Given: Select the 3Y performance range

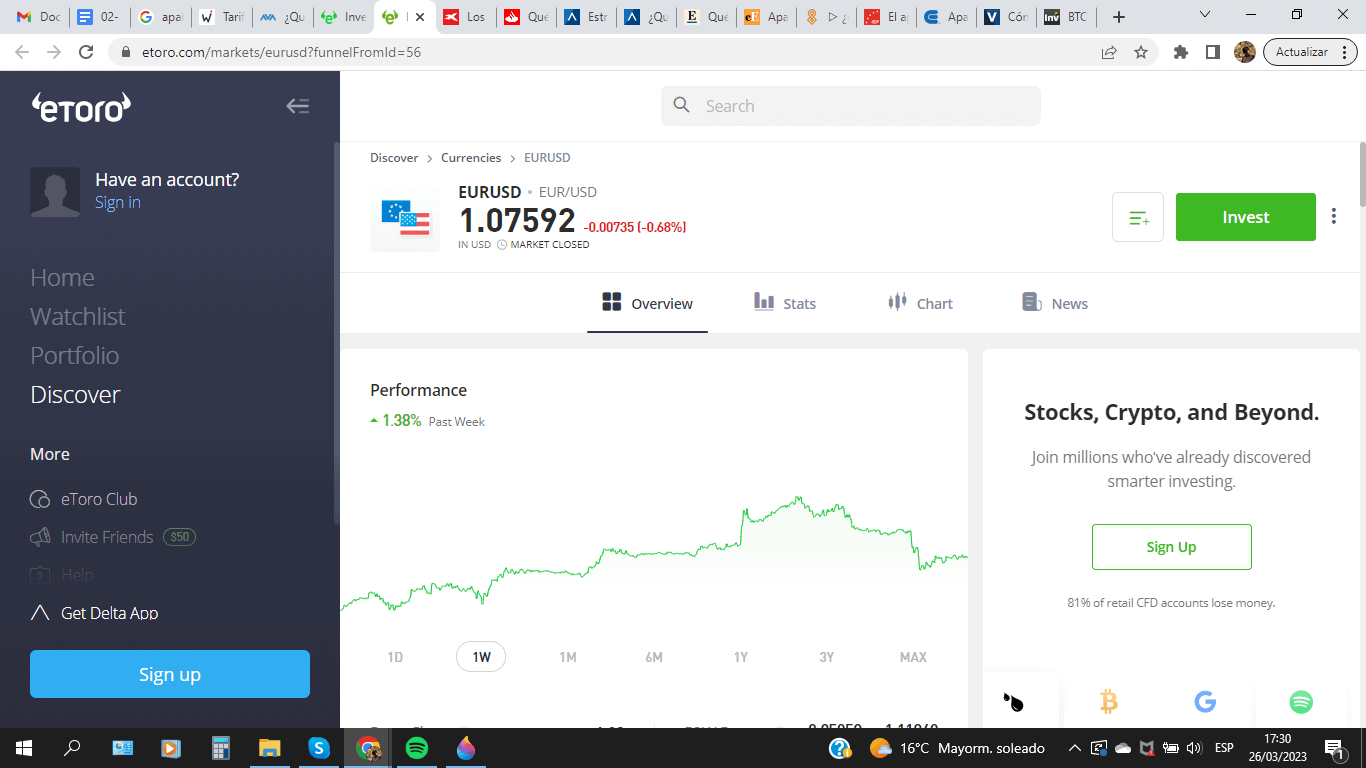Looking at the screenshot, I should point(827,657).
